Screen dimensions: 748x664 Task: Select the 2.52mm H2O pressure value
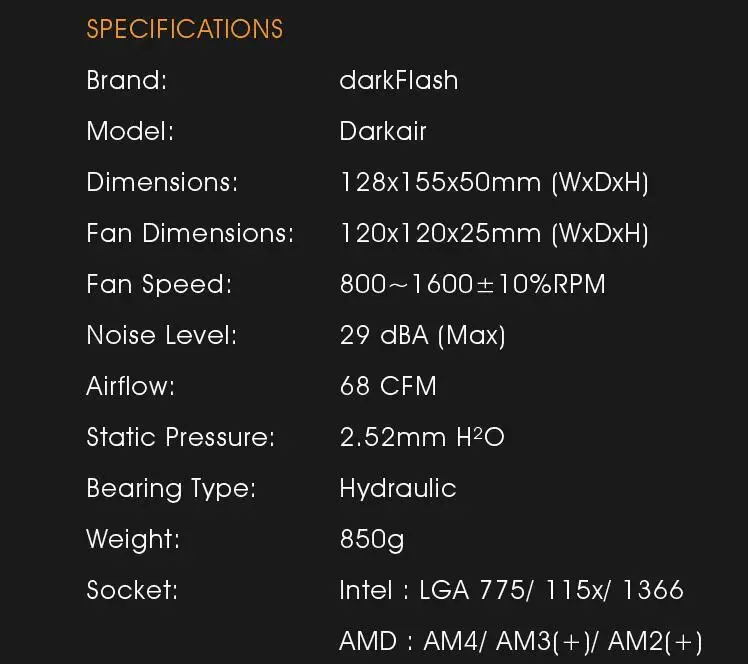[421, 437]
